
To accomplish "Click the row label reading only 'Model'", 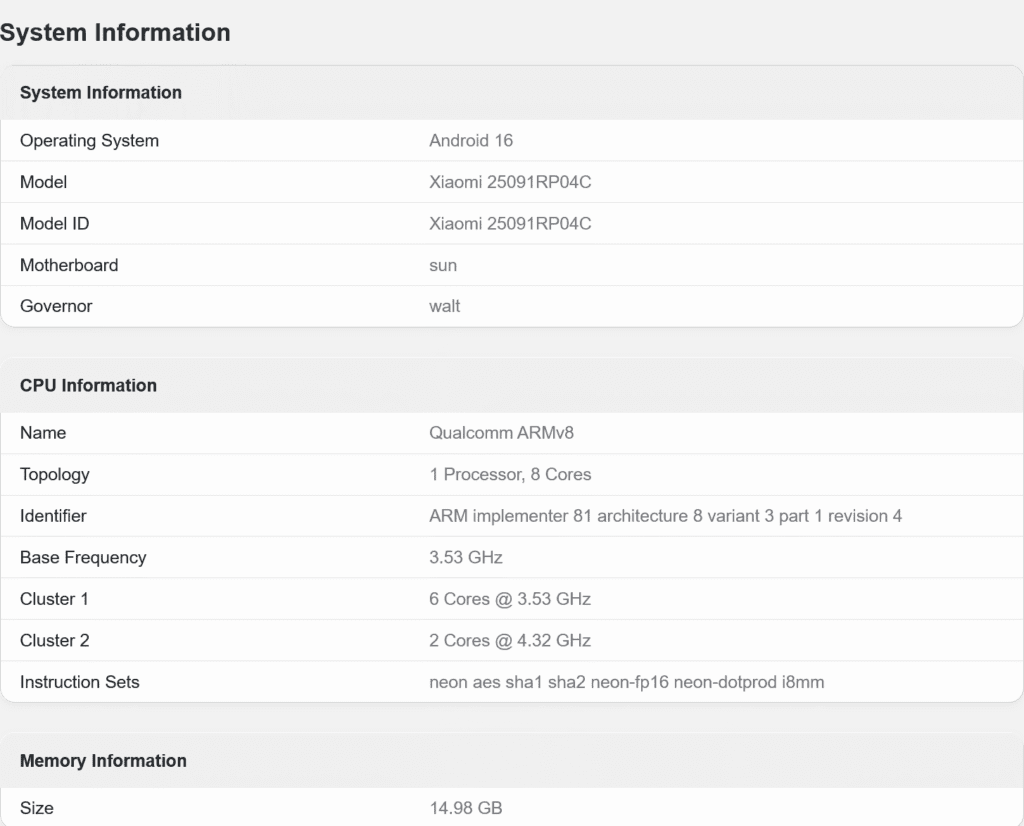I will (x=43, y=182).
